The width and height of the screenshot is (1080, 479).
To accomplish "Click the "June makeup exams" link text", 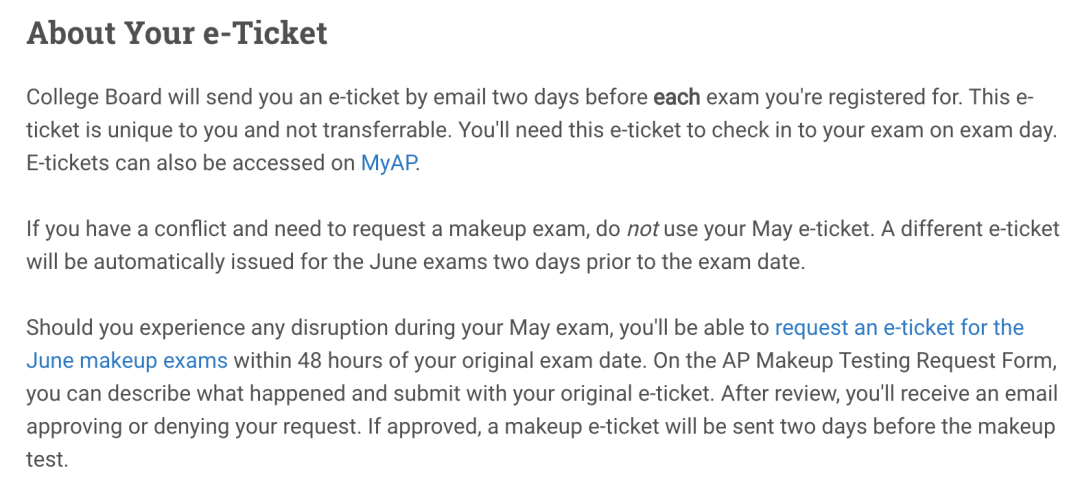I will point(127,360).
